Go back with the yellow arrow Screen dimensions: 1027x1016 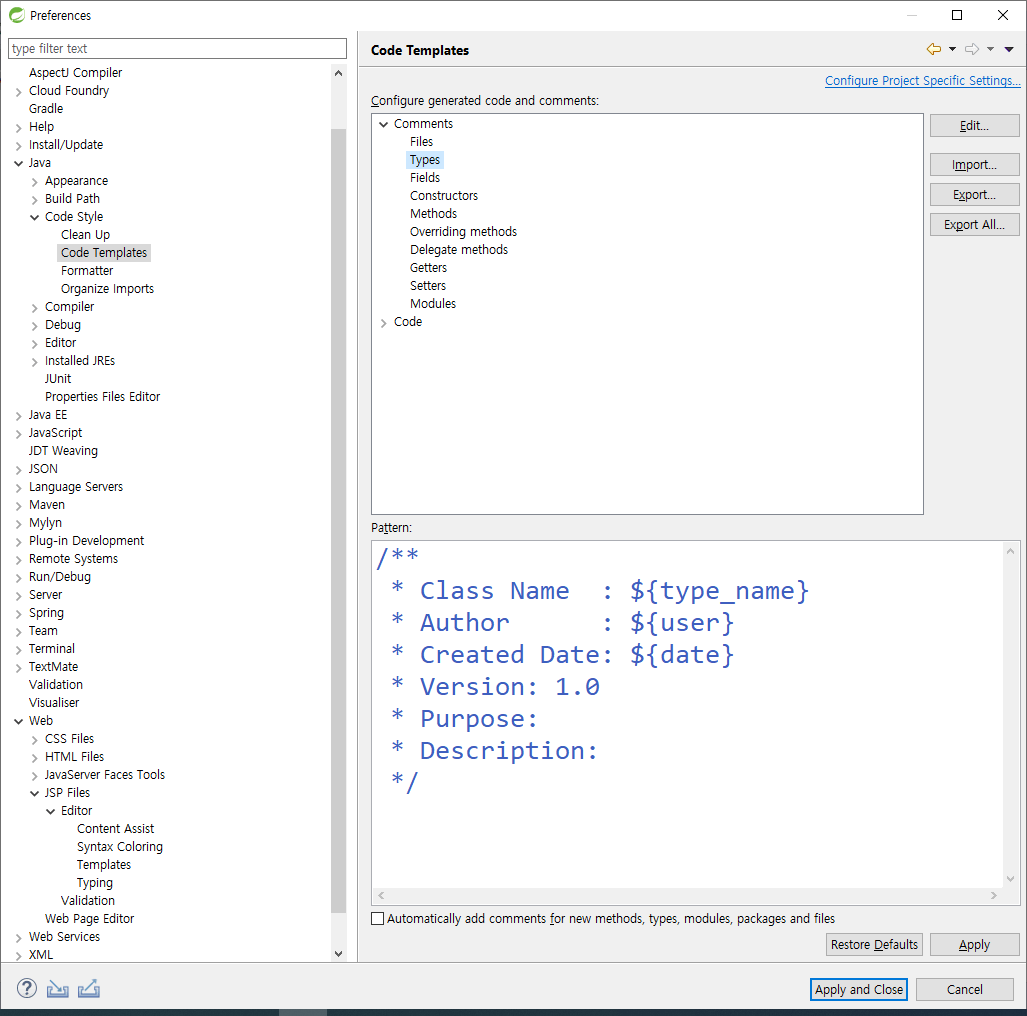coord(934,49)
